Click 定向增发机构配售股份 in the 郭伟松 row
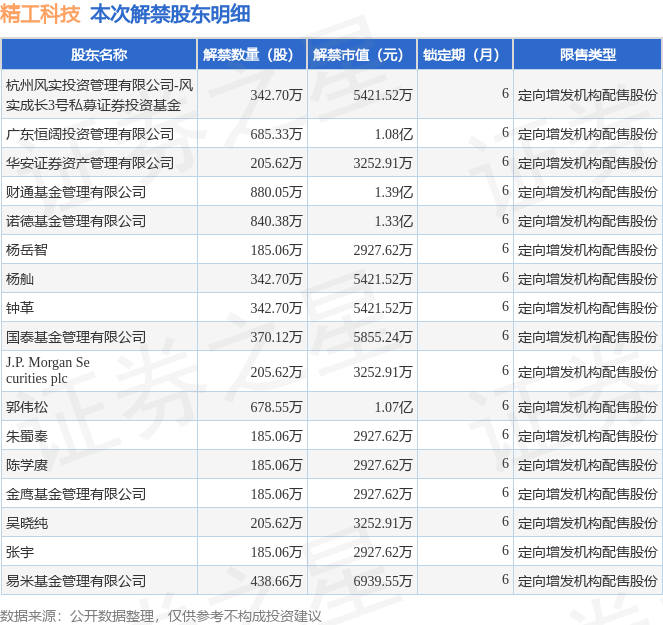 coord(588,407)
